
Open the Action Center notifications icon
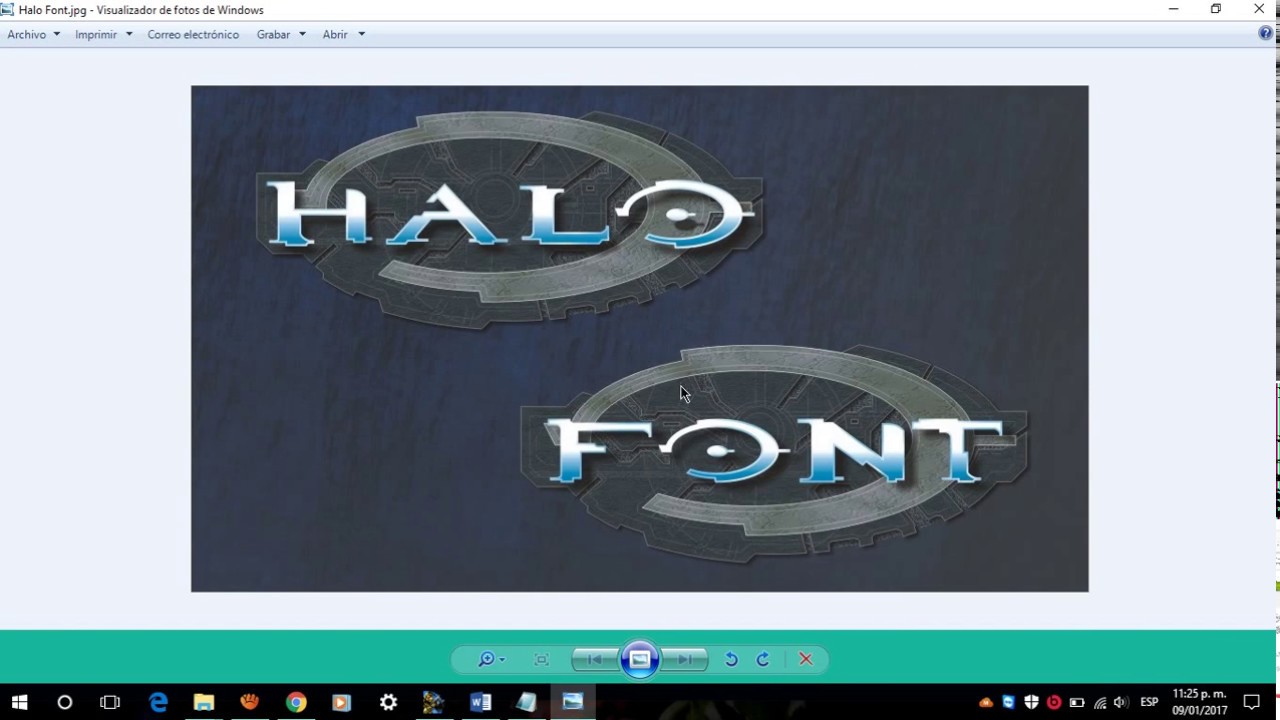tap(1252, 702)
